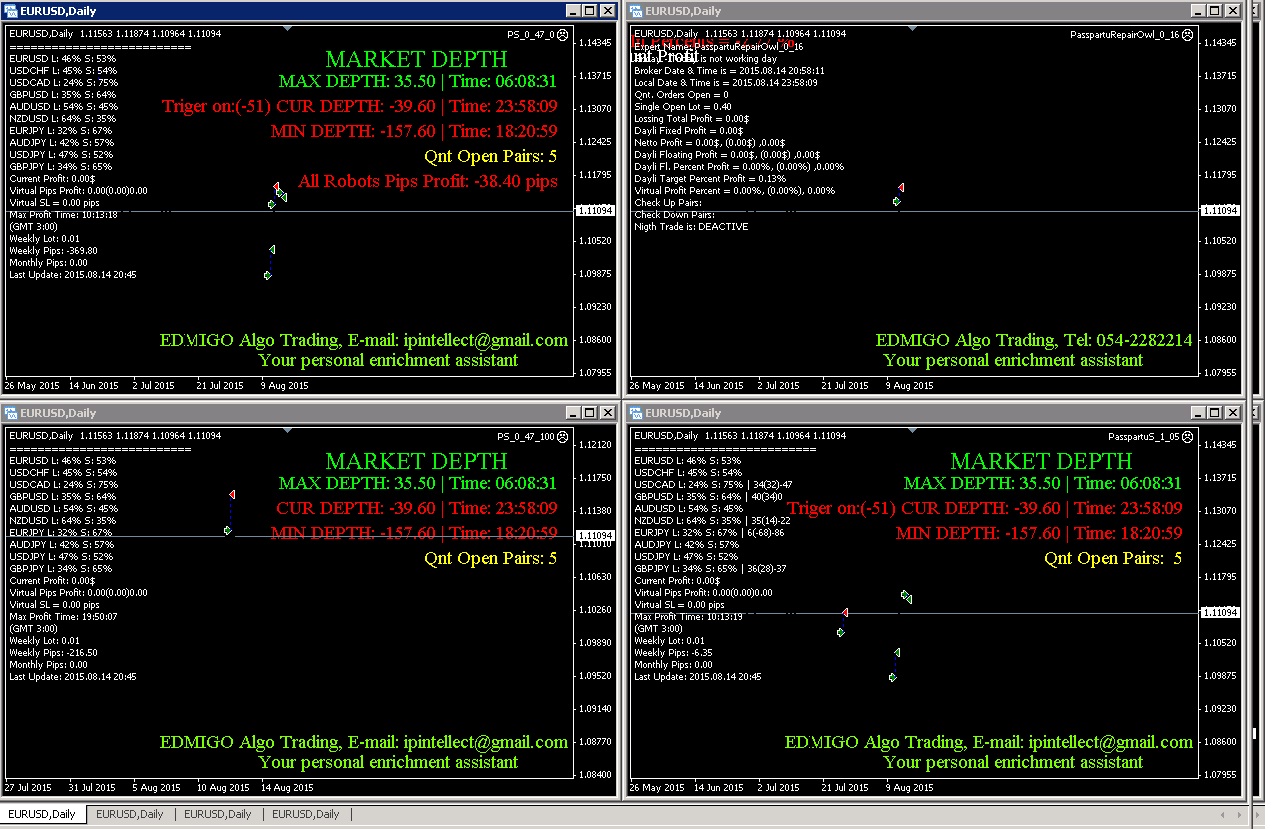
Task: Select the red trade arrow in PasspartuRepairOwl chart
Action: 901,187
